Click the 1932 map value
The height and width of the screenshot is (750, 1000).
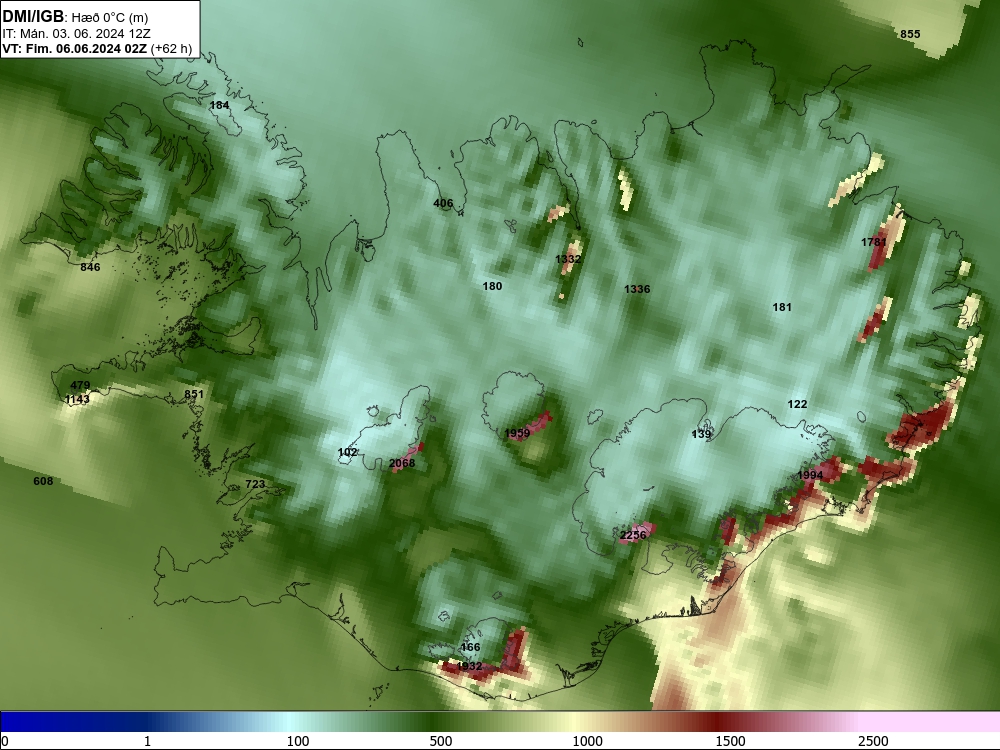tap(469, 666)
